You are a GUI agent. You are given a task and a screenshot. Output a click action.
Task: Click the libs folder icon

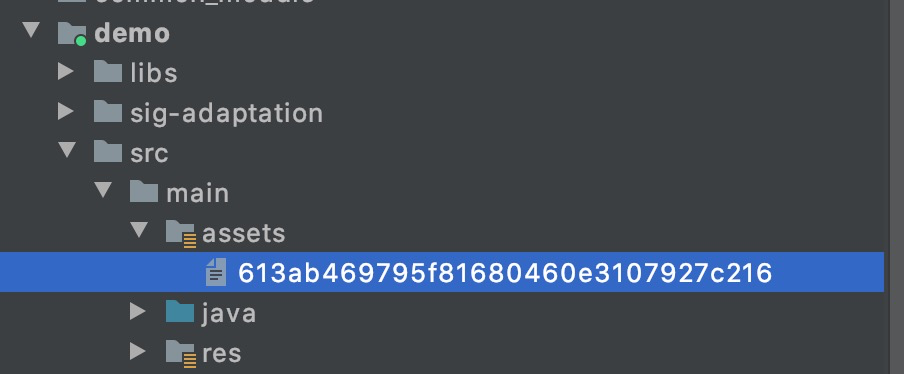pyautogui.click(x=108, y=73)
